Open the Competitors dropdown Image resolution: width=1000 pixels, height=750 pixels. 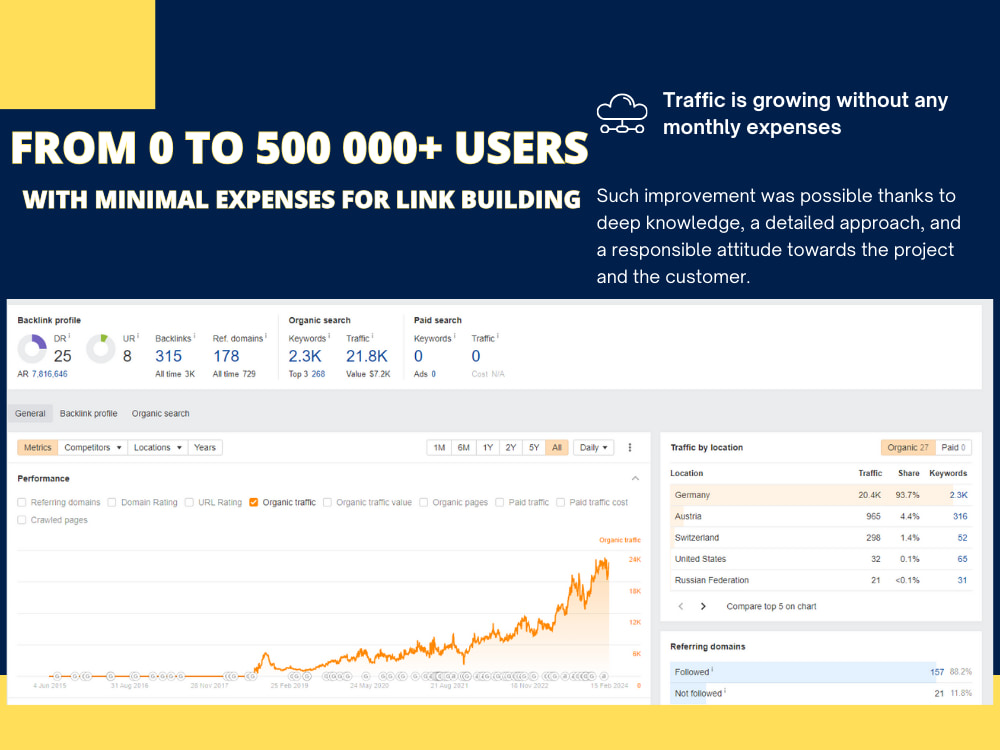92,448
